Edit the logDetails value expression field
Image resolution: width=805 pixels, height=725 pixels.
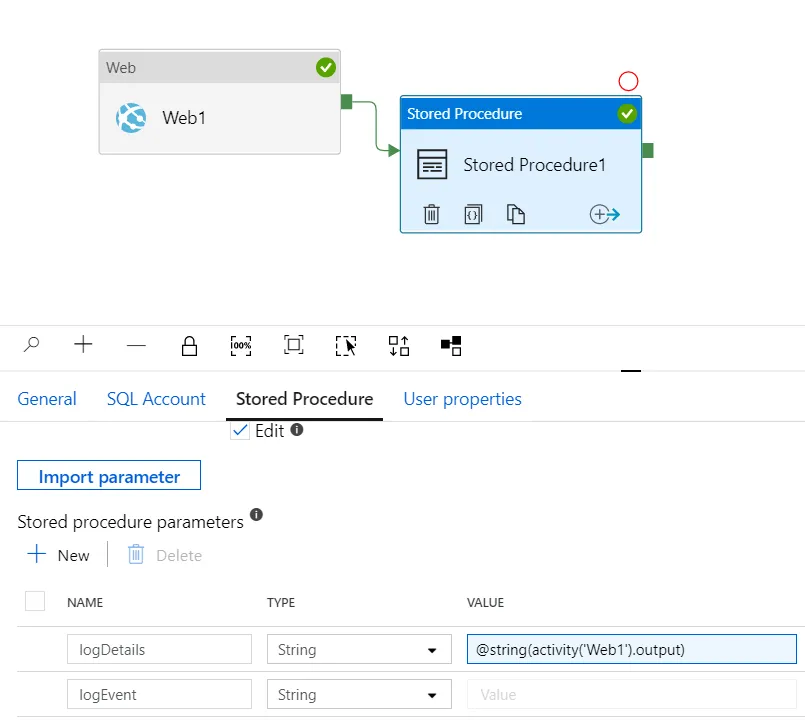click(x=632, y=650)
